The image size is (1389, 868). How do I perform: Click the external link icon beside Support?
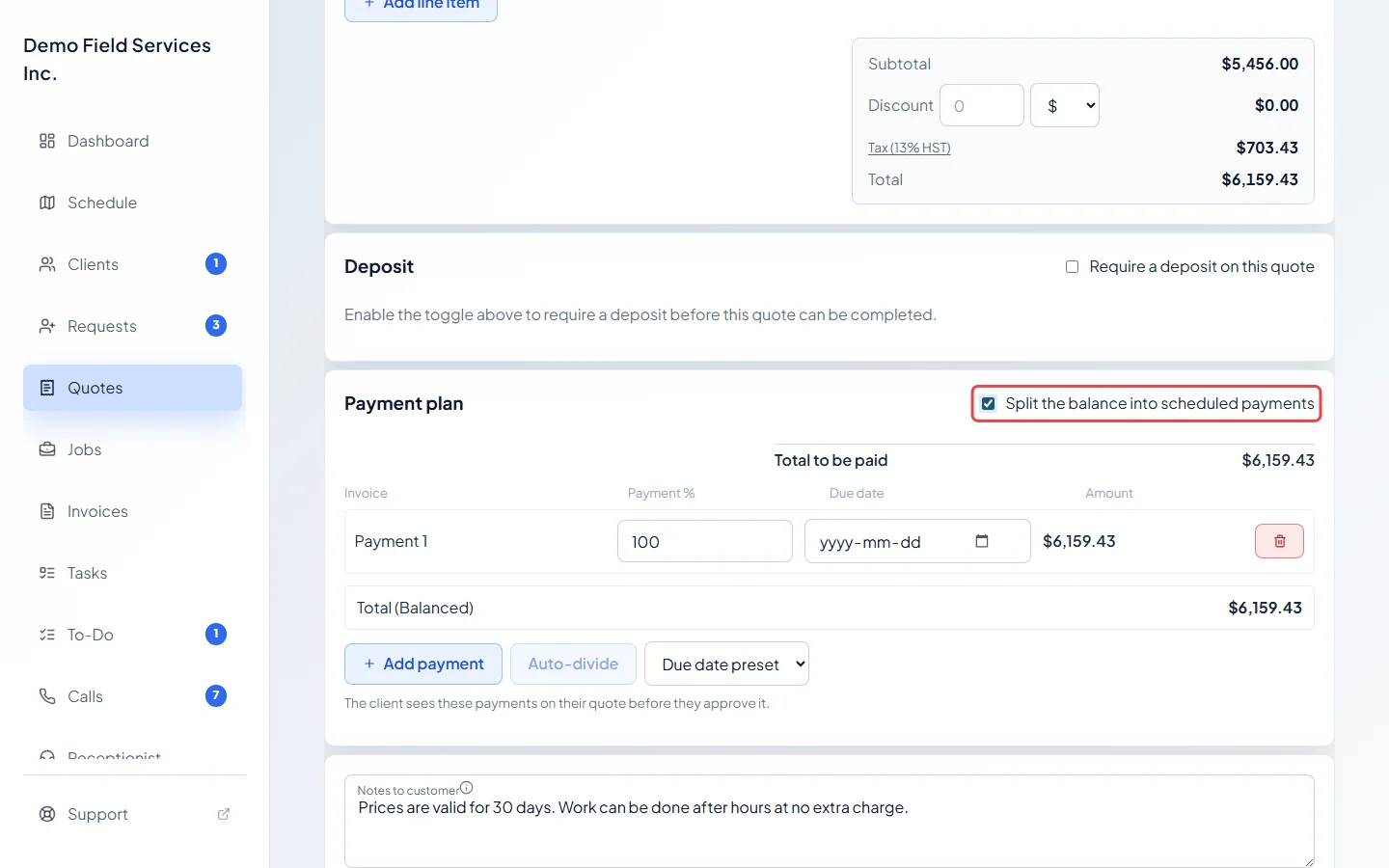(x=224, y=814)
